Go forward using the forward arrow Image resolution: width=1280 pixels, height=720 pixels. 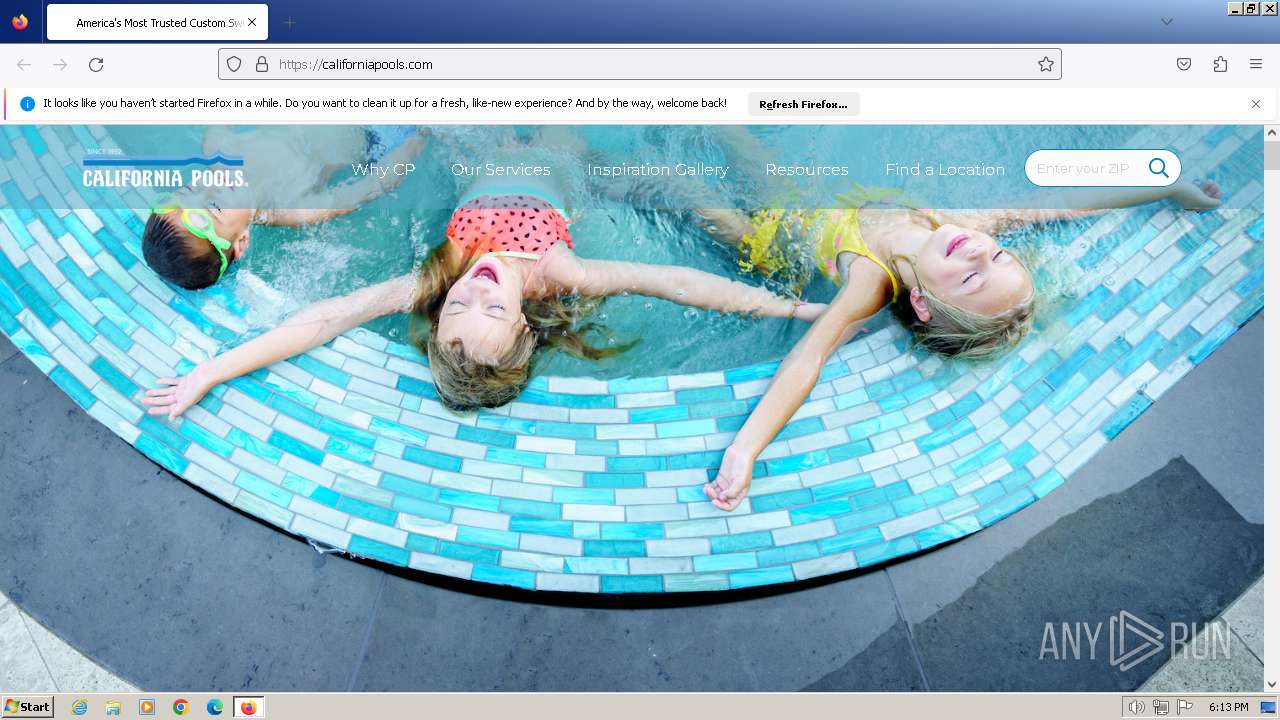60,64
